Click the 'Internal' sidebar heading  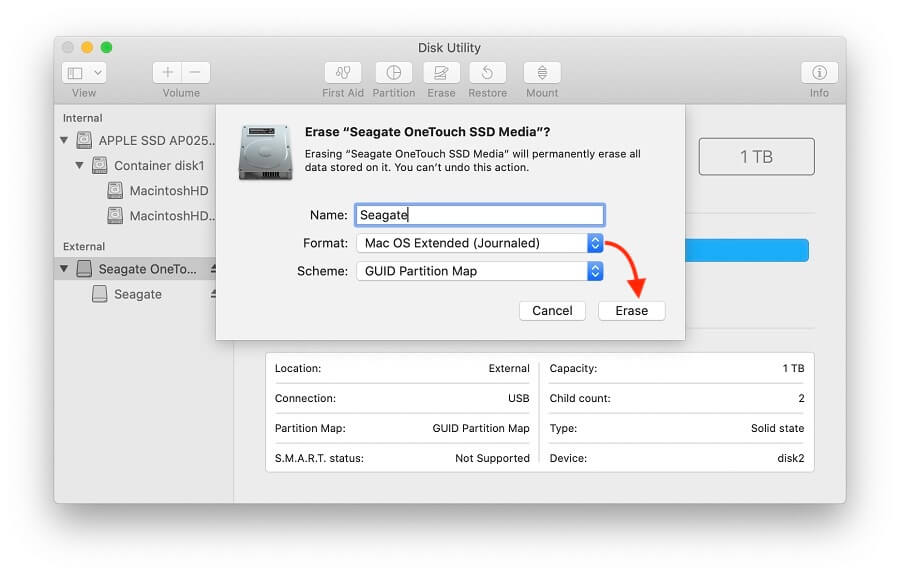pos(83,118)
